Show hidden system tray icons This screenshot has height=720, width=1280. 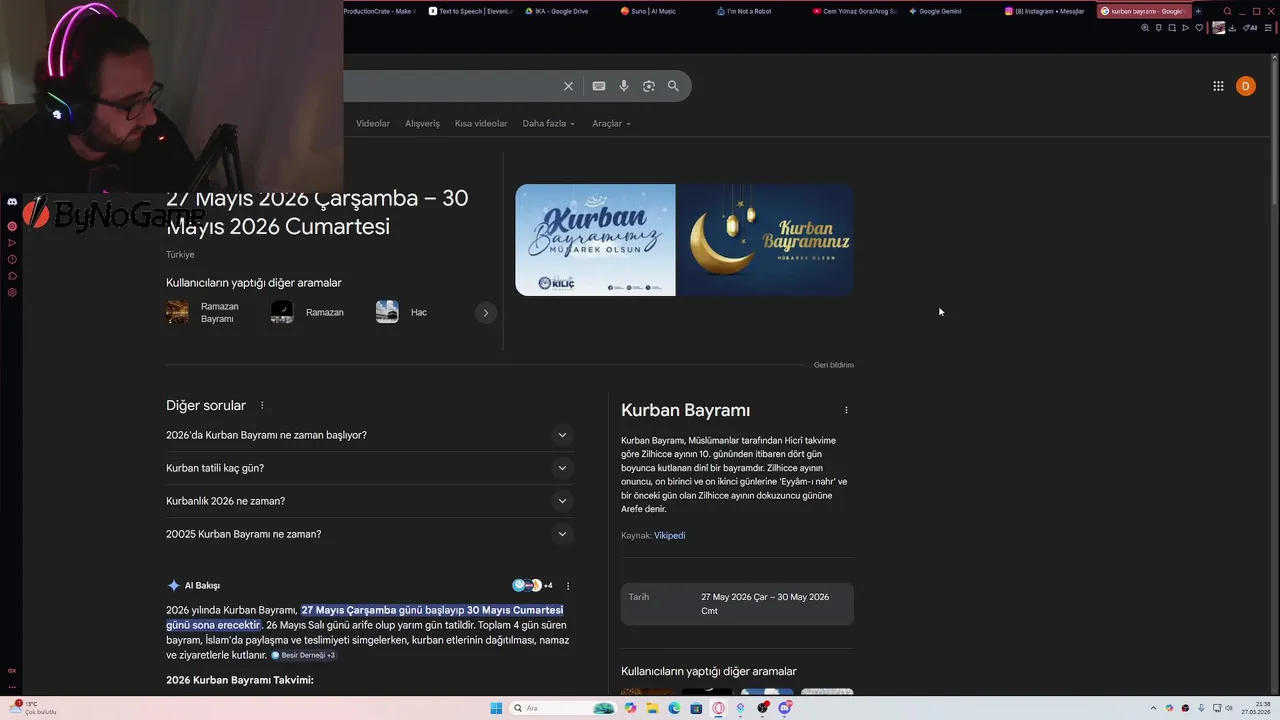coord(1153,708)
